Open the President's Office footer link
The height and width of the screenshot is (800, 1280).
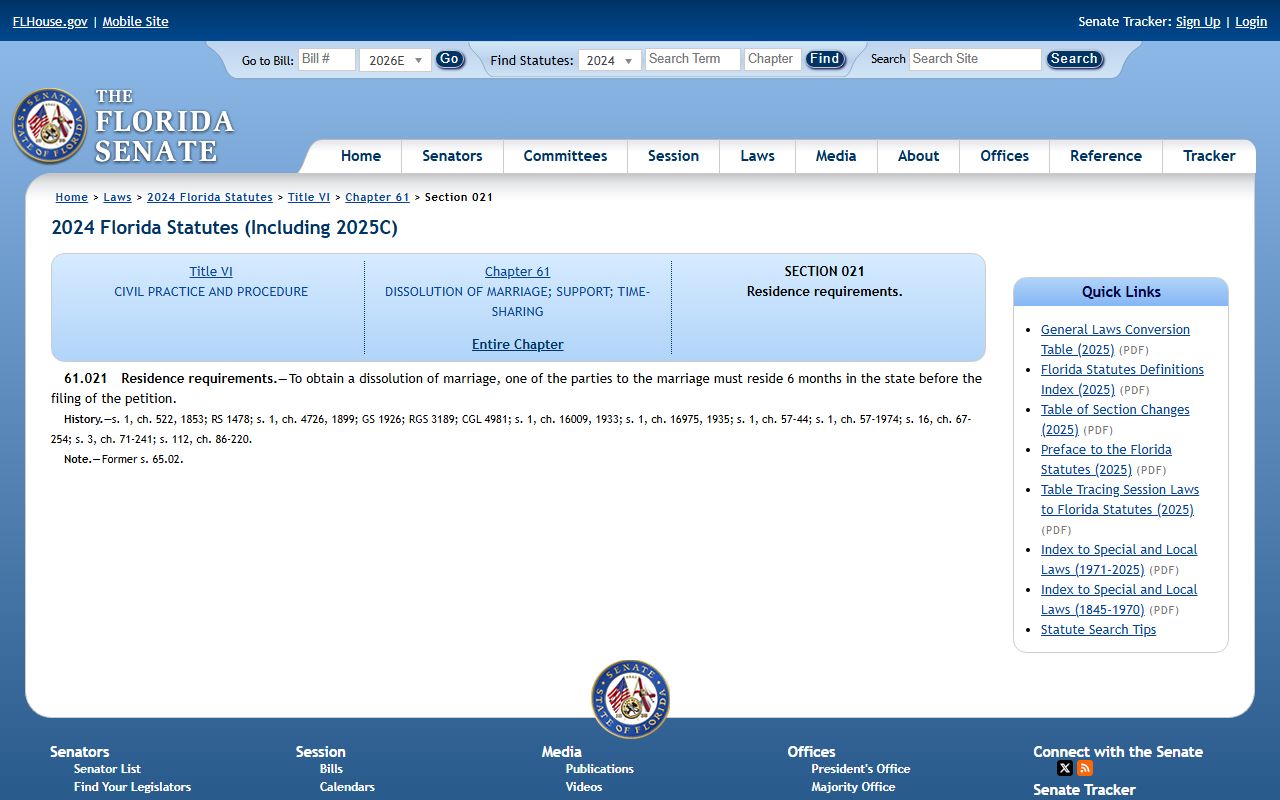point(861,768)
